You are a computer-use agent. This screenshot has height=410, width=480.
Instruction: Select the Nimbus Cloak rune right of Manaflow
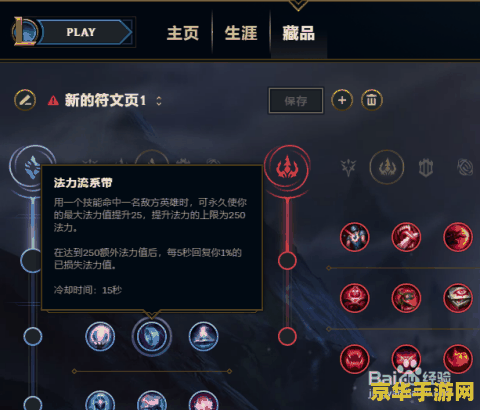203,337
